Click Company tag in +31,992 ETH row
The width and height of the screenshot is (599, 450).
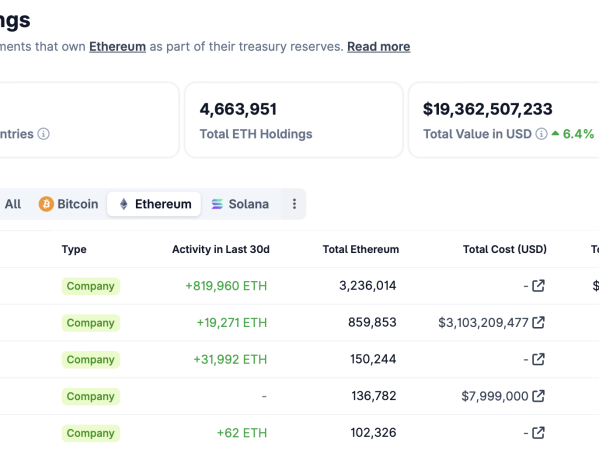coord(91,359)
